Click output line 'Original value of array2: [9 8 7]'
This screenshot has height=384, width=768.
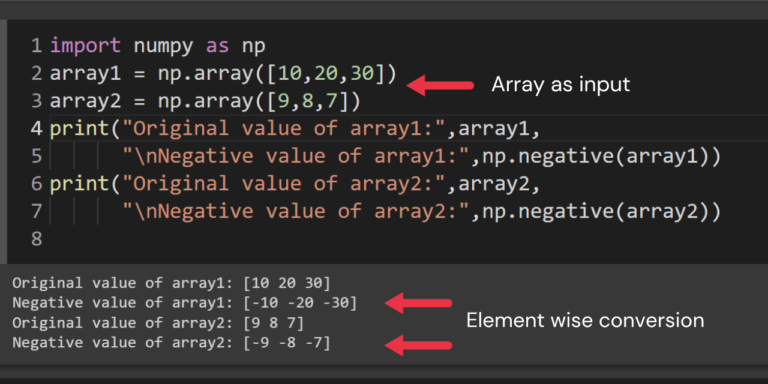158,323
